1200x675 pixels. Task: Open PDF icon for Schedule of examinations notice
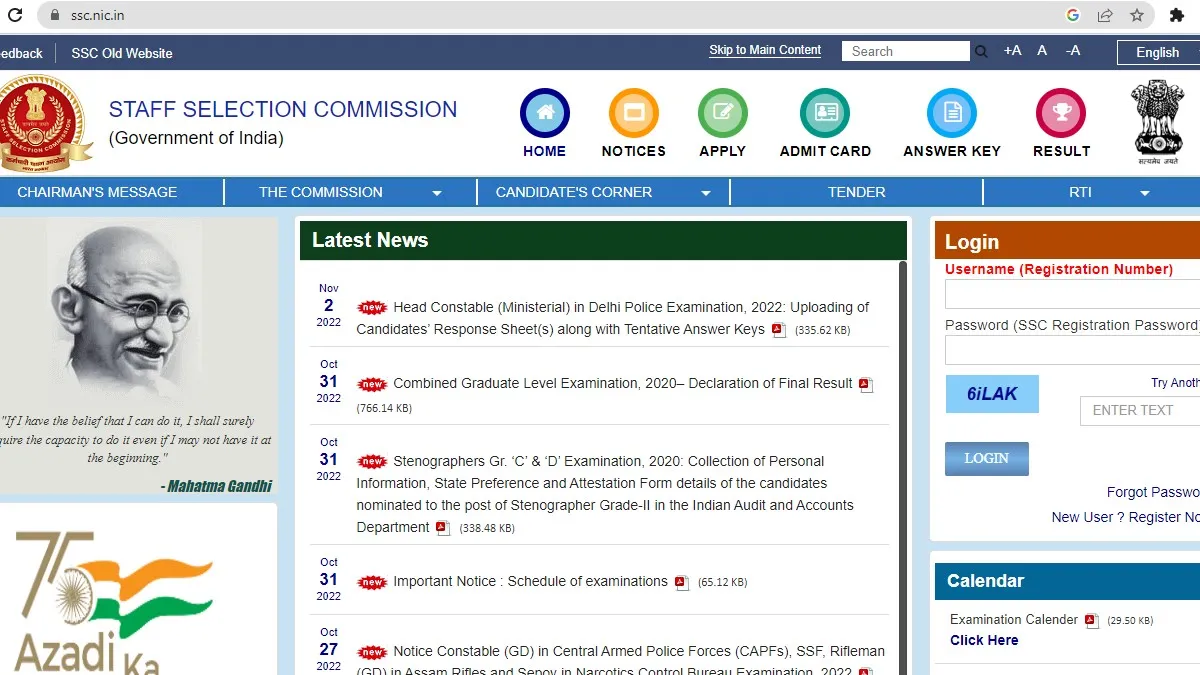click(x=682, y=582)
